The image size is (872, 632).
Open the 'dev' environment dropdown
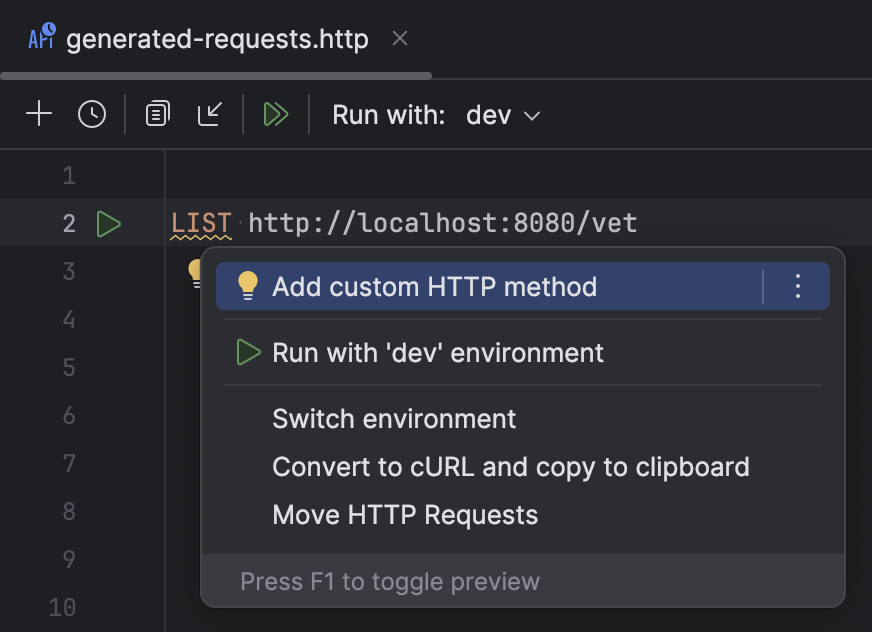pos(490,114)
